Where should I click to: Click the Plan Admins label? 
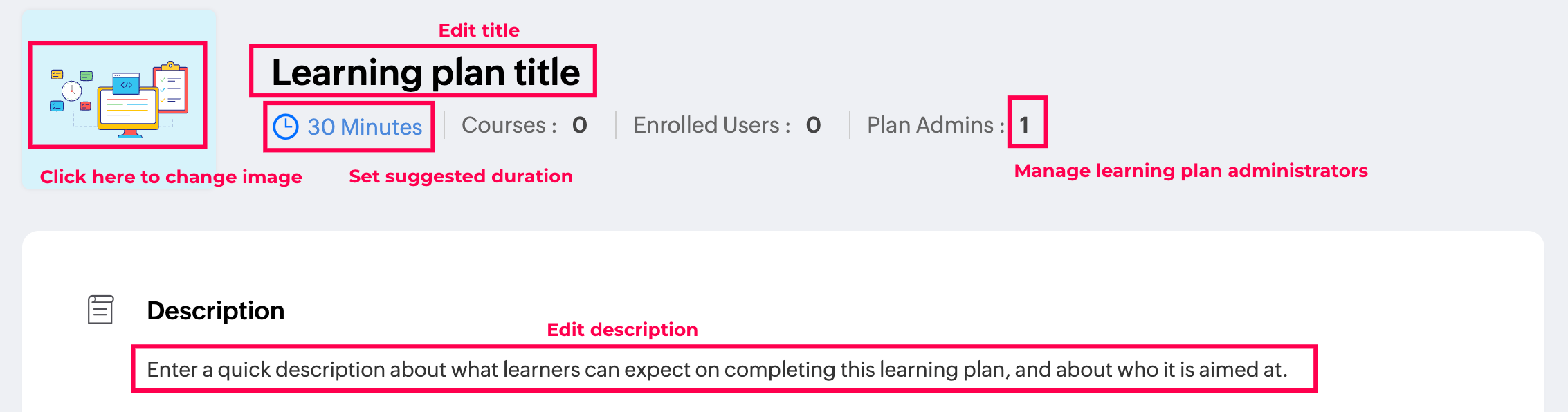935,125
